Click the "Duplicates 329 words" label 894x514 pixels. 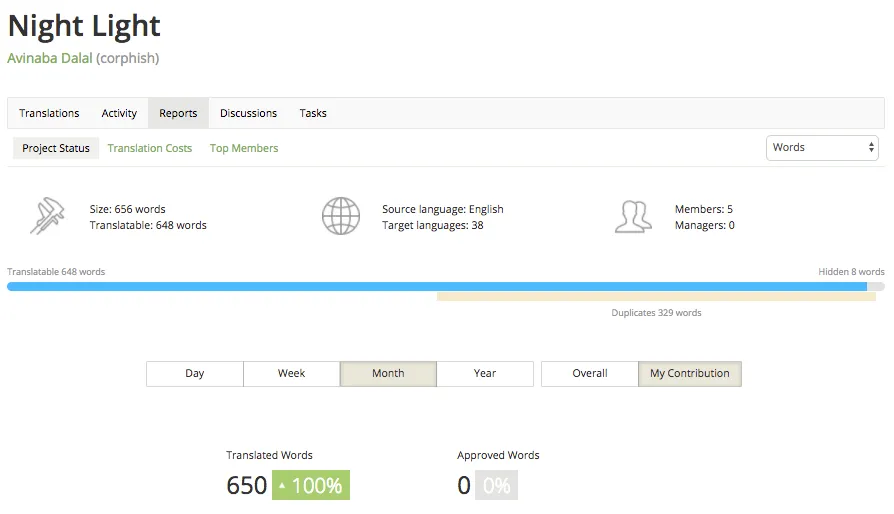point(656,313)
